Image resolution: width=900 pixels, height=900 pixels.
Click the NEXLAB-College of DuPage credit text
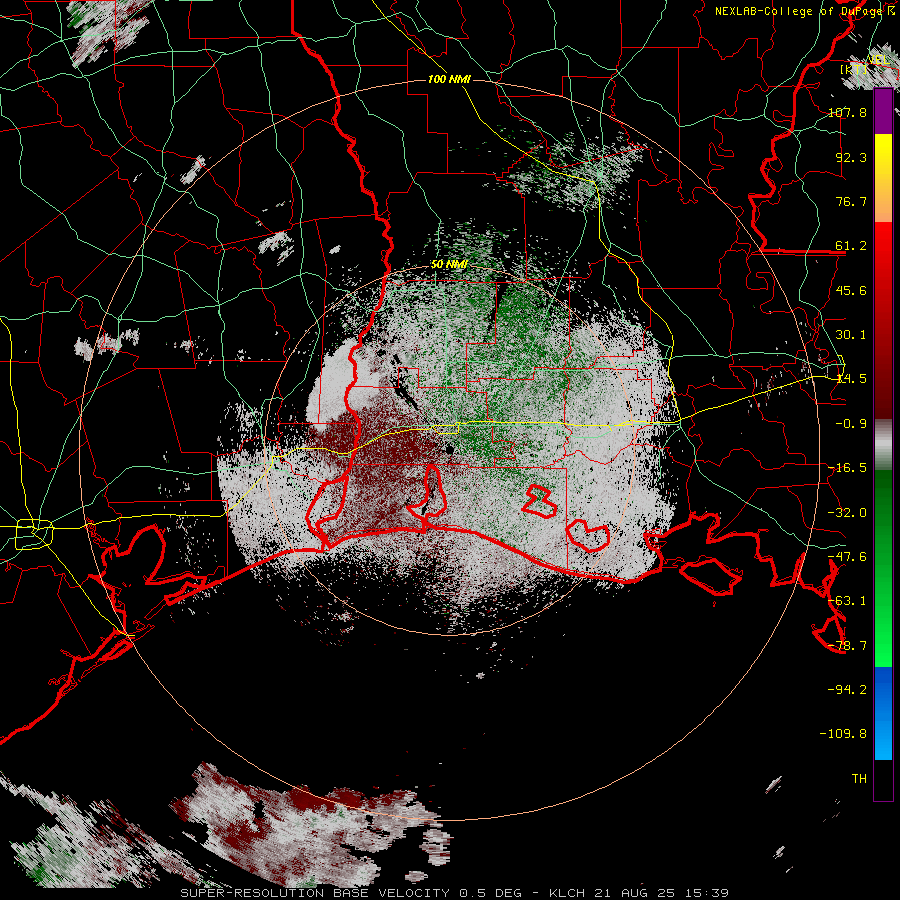(804, 11)
